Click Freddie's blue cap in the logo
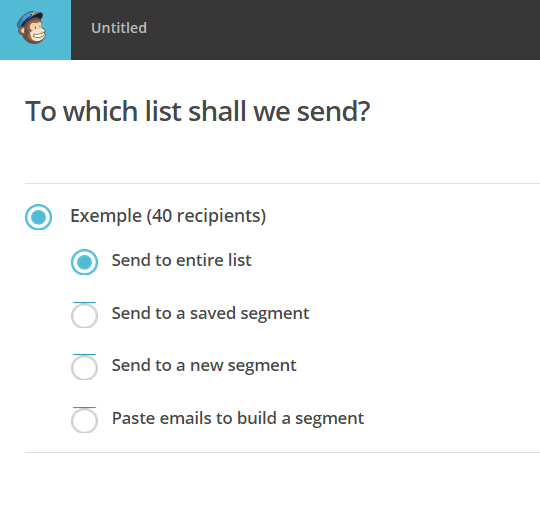Viewport: 540px width, 527px height. click(30, 19)
